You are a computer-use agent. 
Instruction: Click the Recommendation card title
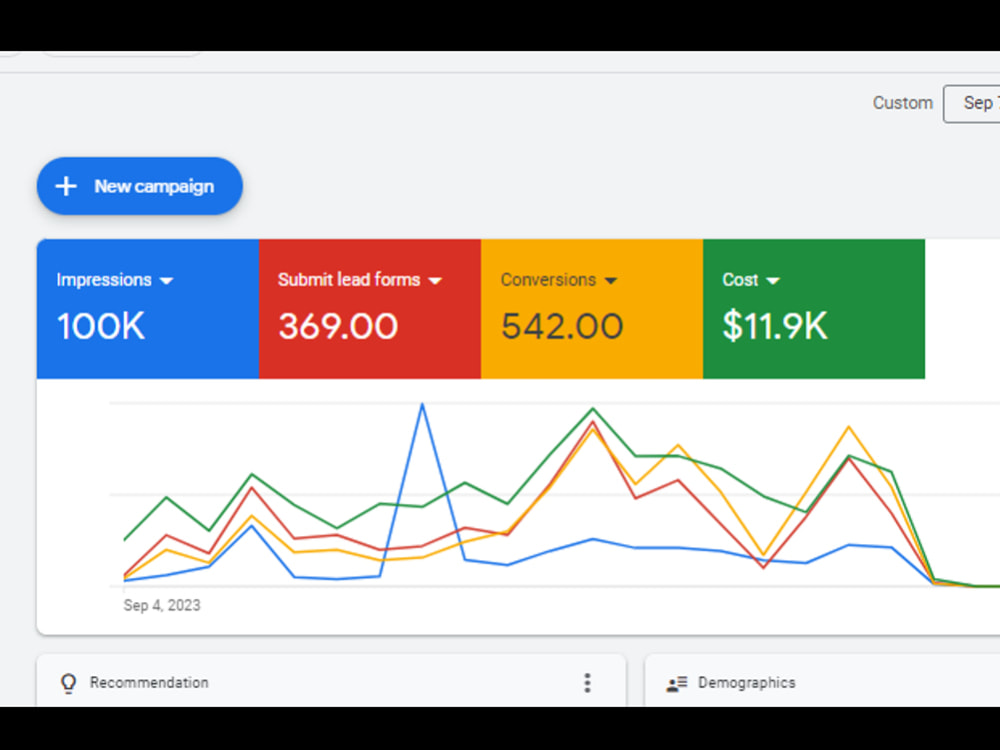pyautogui.click(x=149, y=682)
